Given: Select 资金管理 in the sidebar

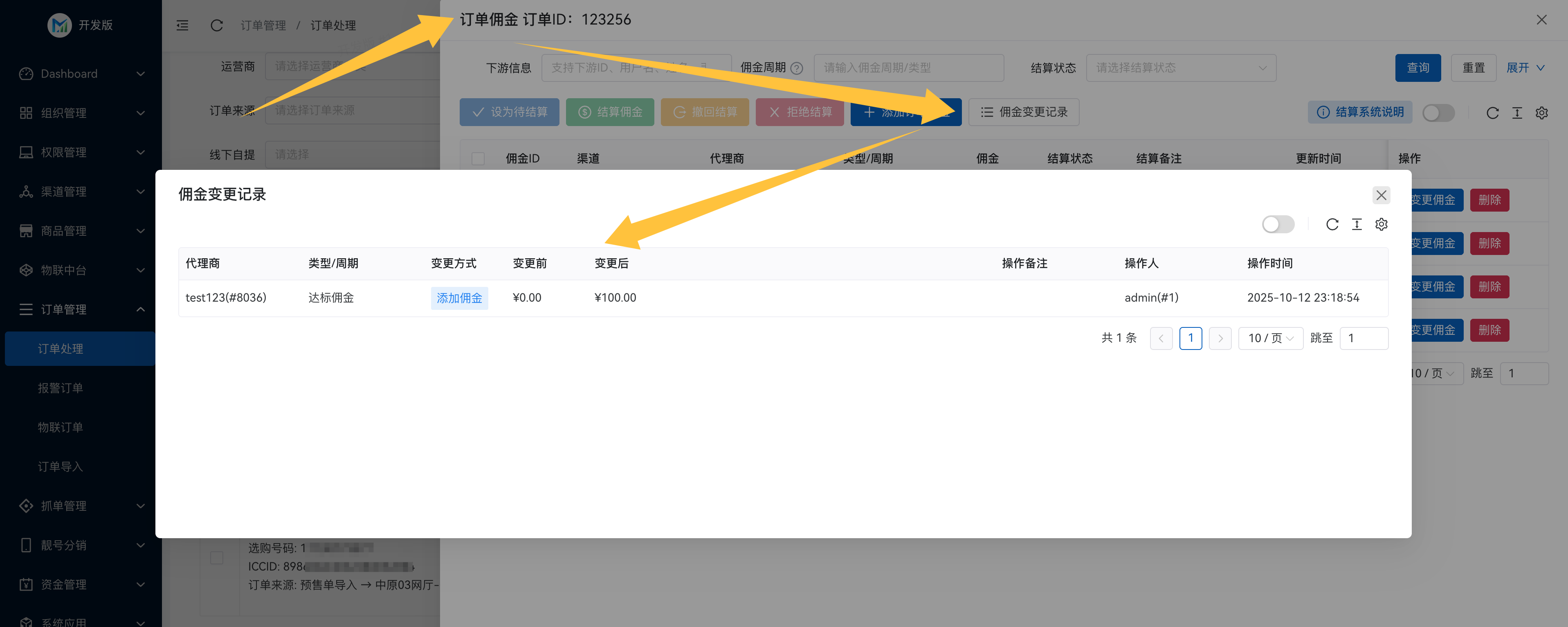Looking at the screenshot, I should click(63, 584).
